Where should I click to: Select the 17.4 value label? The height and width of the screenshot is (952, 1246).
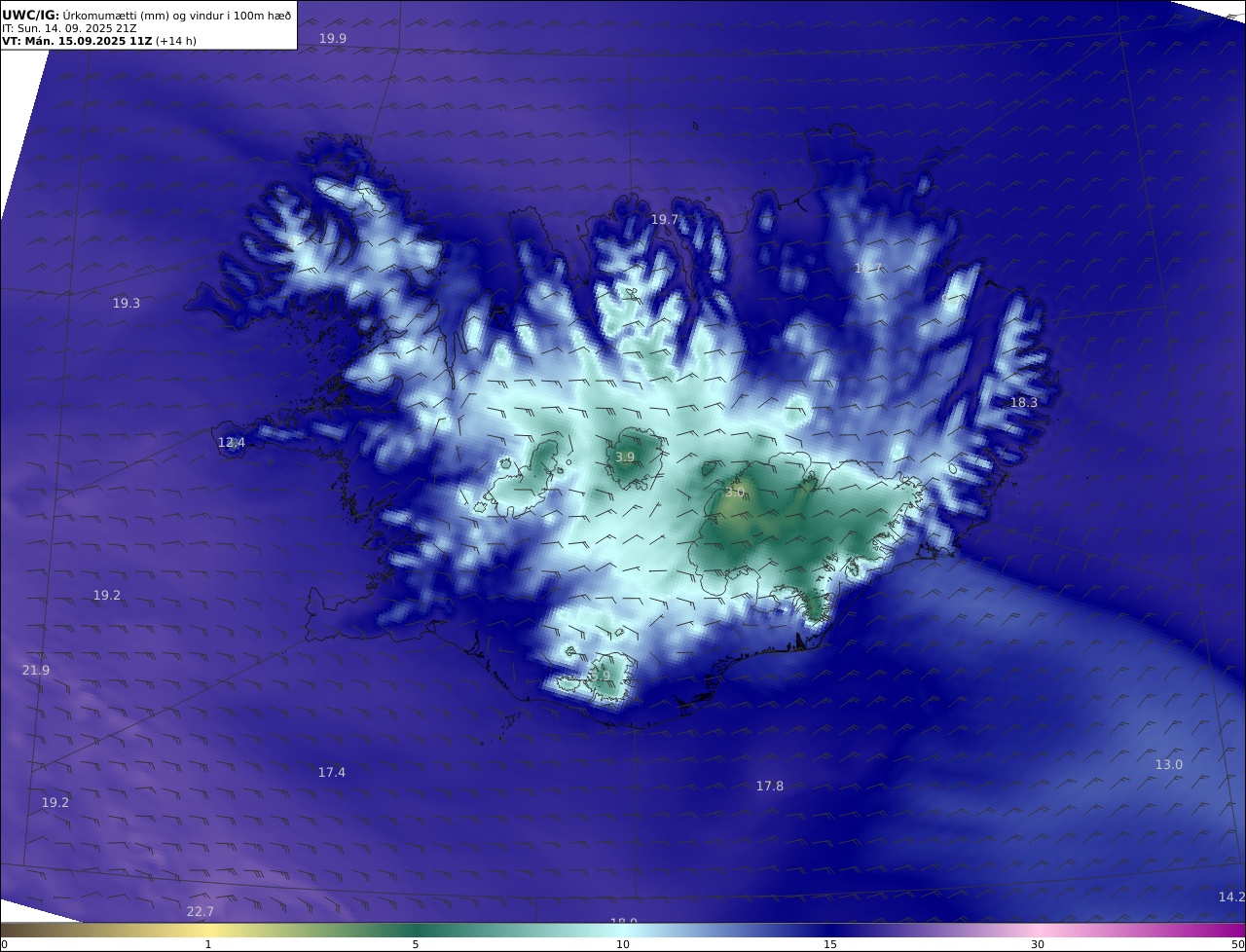pyautogui.click(x=332, y=772)
